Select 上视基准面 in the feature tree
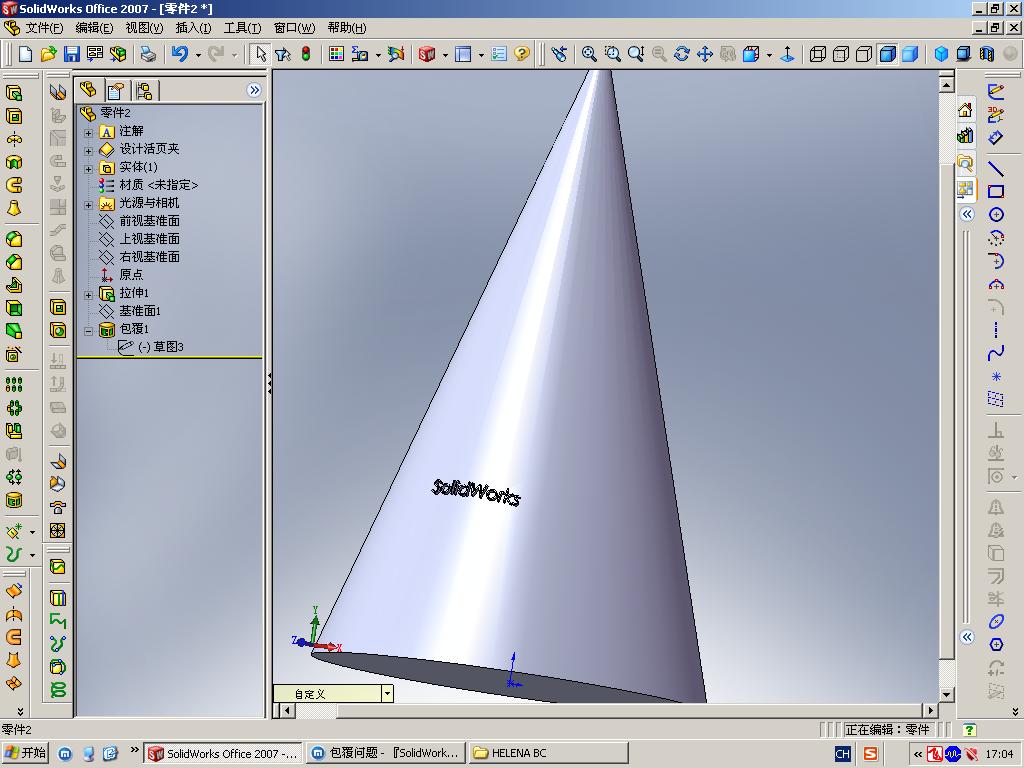1024x768 pixels. (x=150, y=239)
